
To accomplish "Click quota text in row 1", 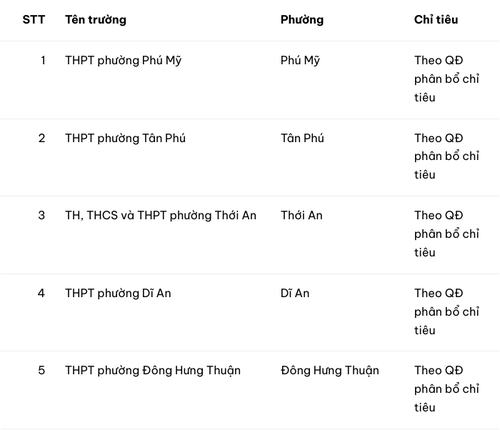I will pyautogui.click(x=447, y=79).
